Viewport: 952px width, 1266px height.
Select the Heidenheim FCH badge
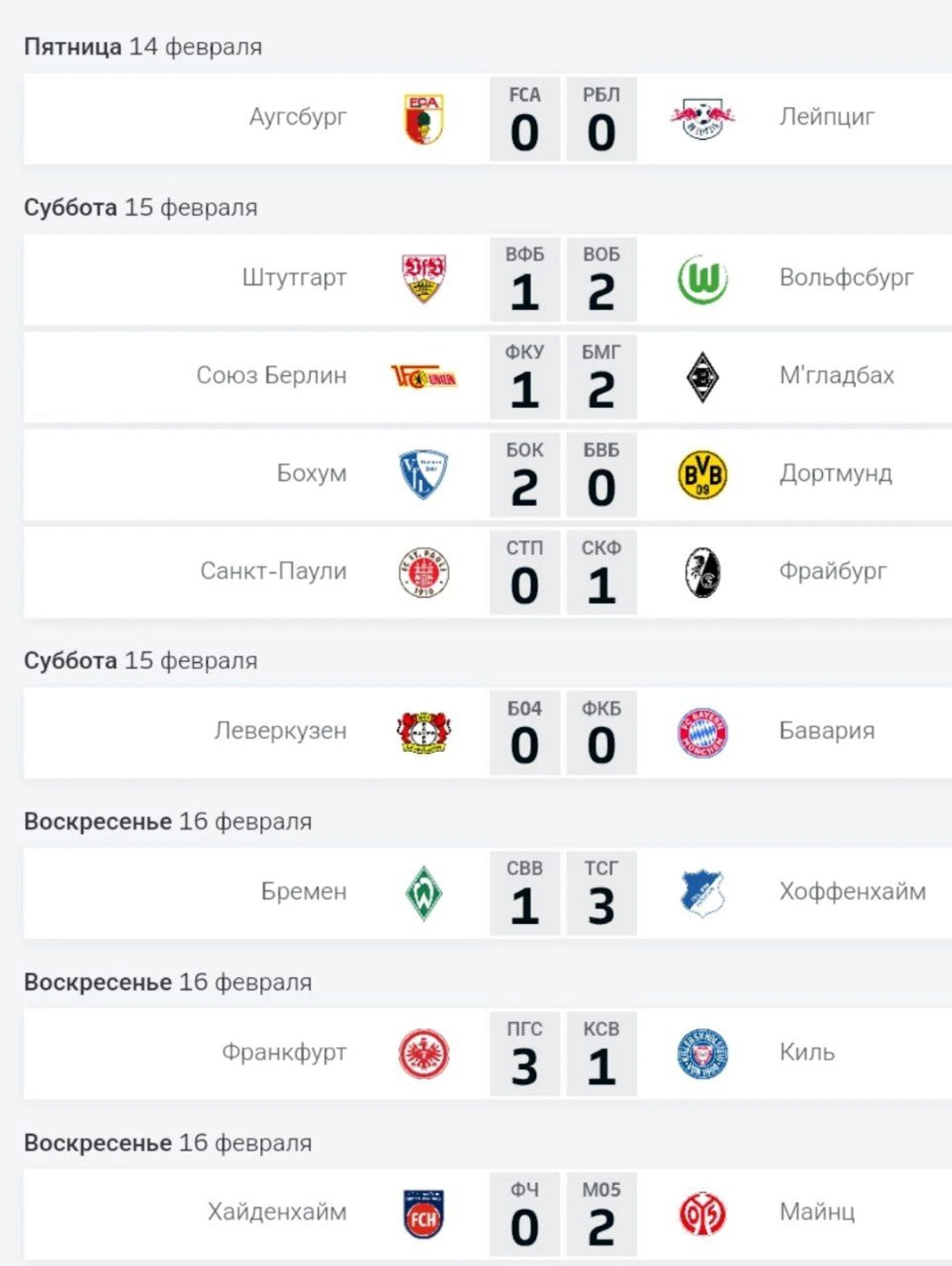[424, 1214]
